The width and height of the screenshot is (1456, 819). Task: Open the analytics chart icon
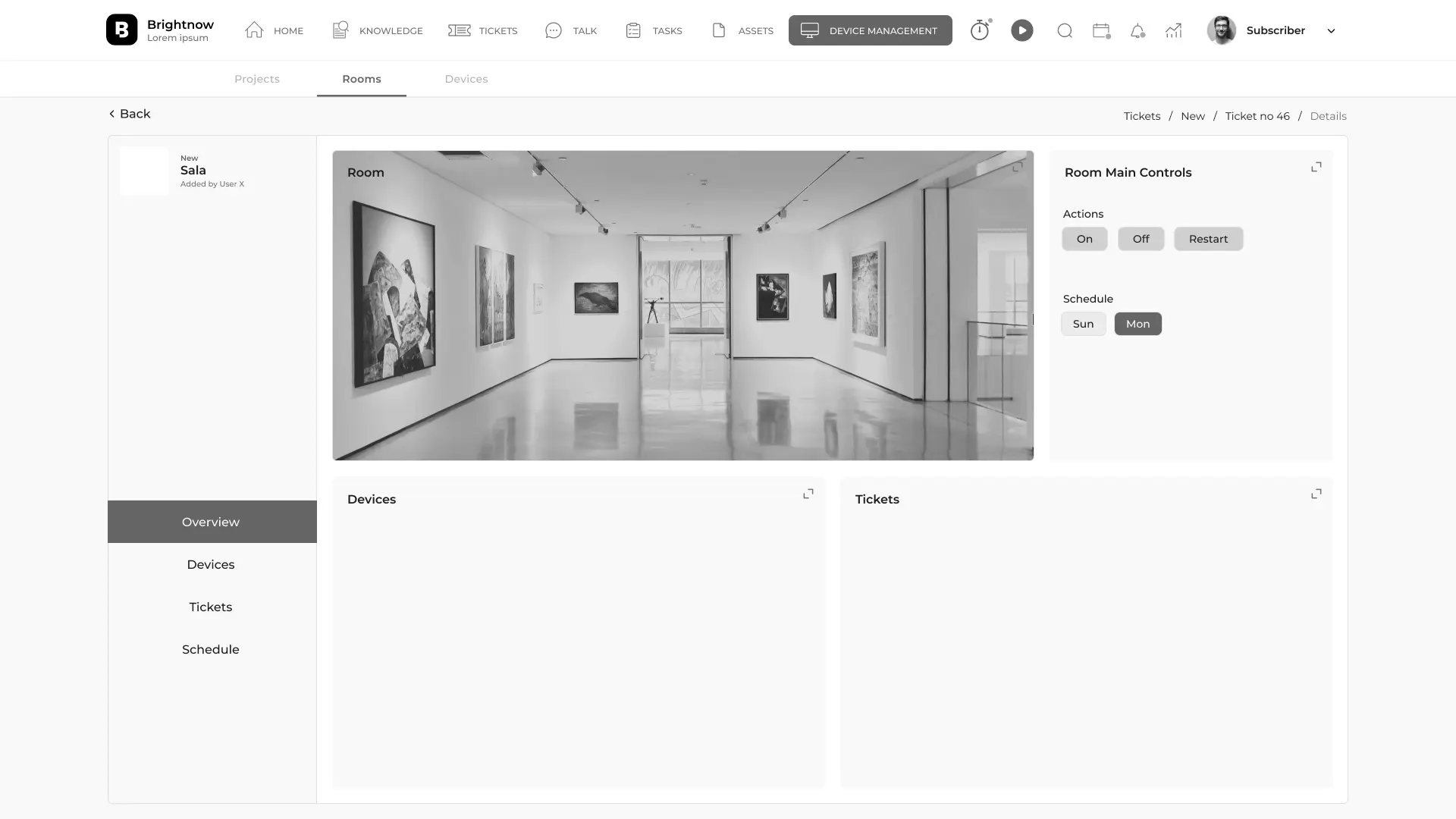(1174, 30)
